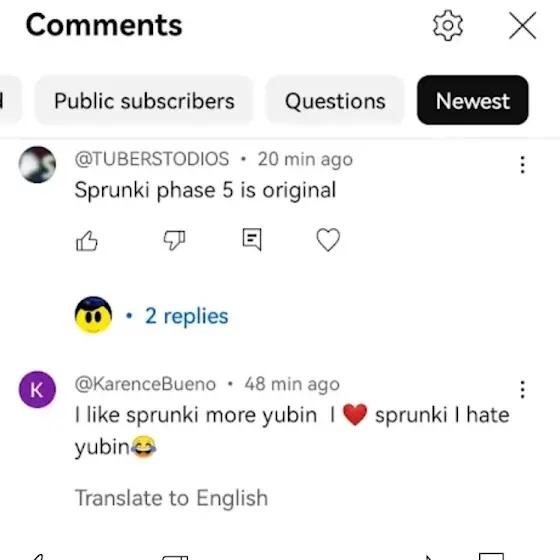Screen dimensions: 560x560
Task: Select the Public subscribers filter chip
Action: pos(144,100)
